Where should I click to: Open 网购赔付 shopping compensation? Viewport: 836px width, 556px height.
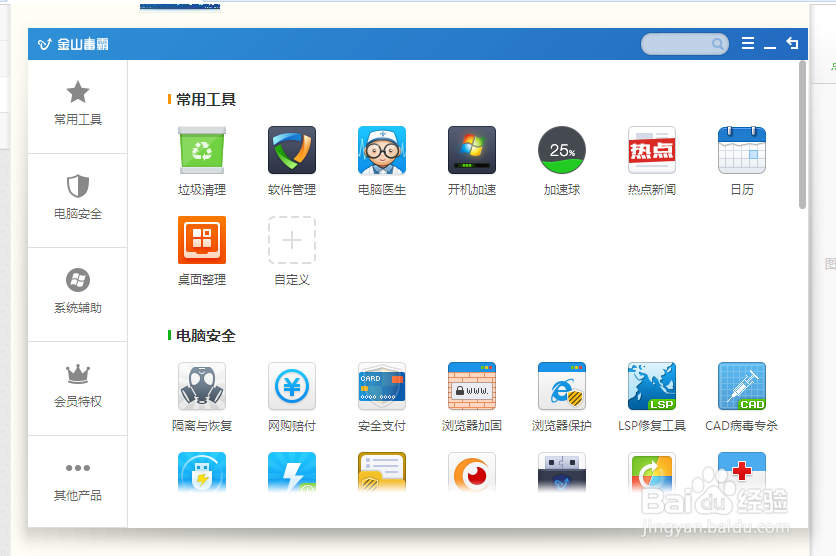pos(292,396)
